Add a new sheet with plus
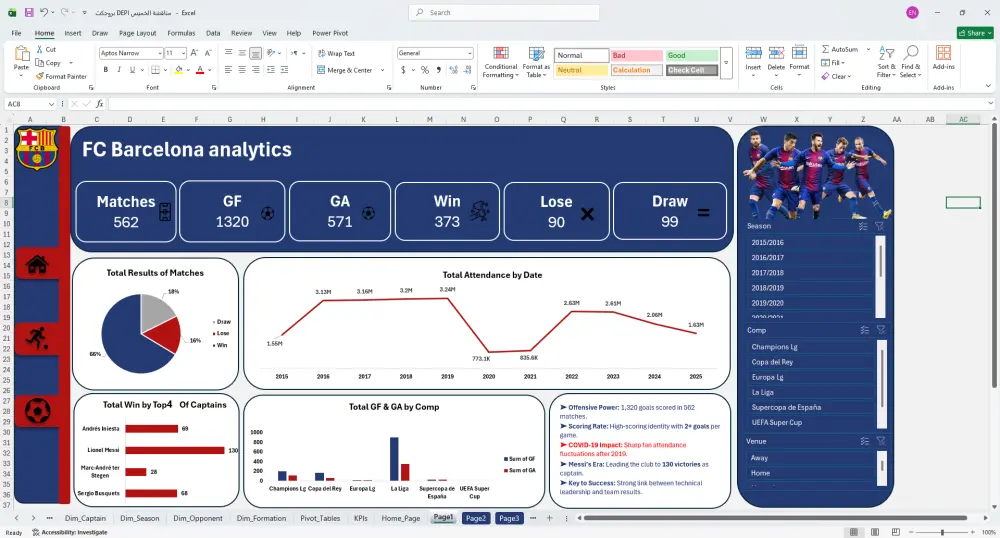Screen dimensions: 1000x538 tap(549, 518)
